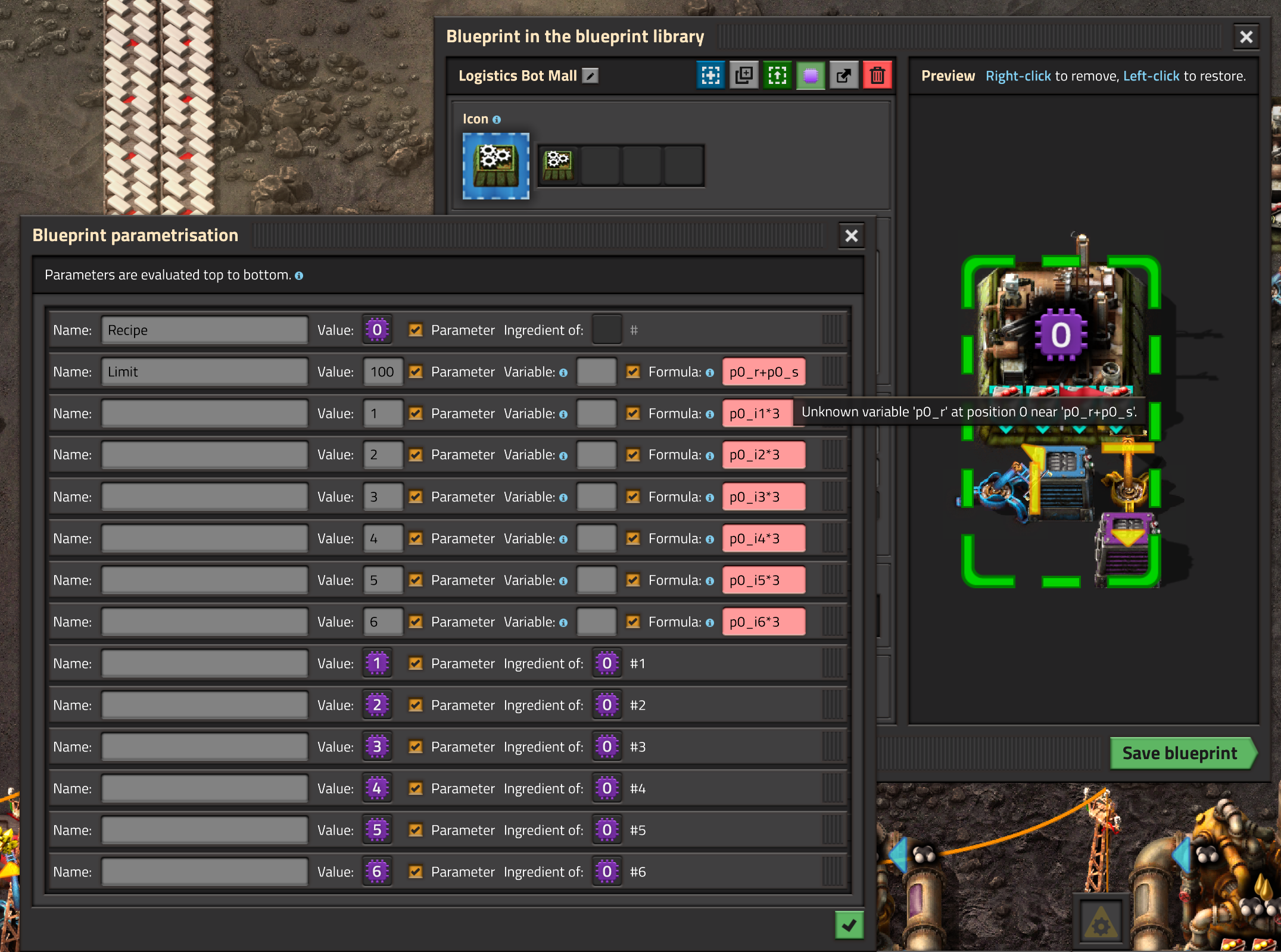Click the copy blueprint icon
1281x952 pixels.
click(744, 76)
